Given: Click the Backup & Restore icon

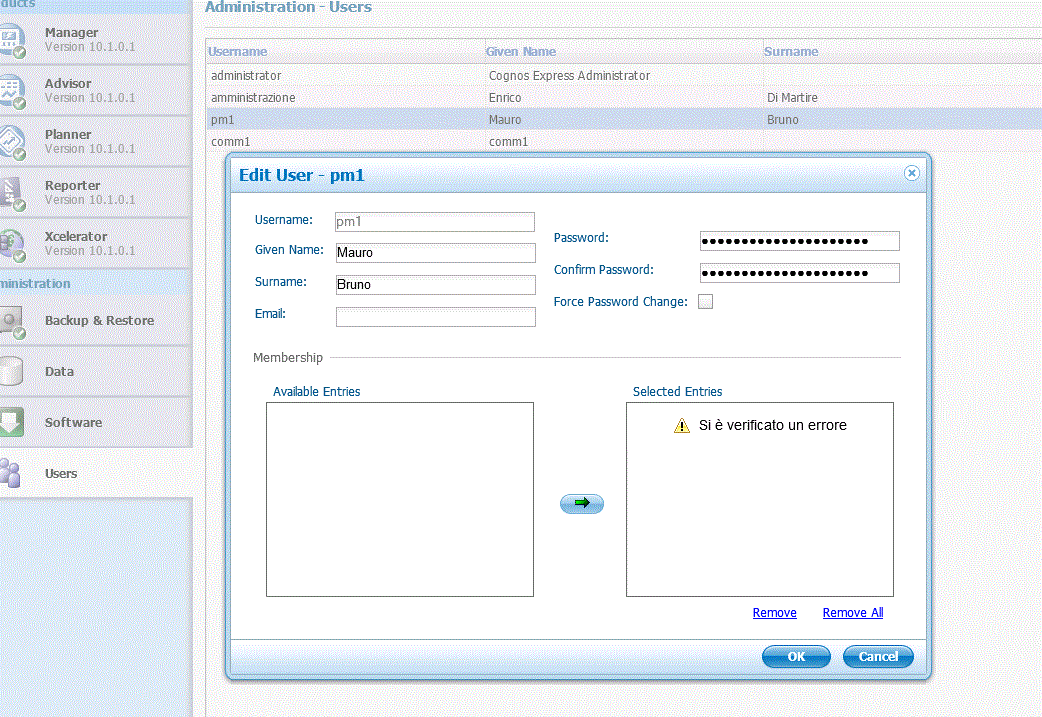Looking at the screenshot, I should (x=11, y=322).
